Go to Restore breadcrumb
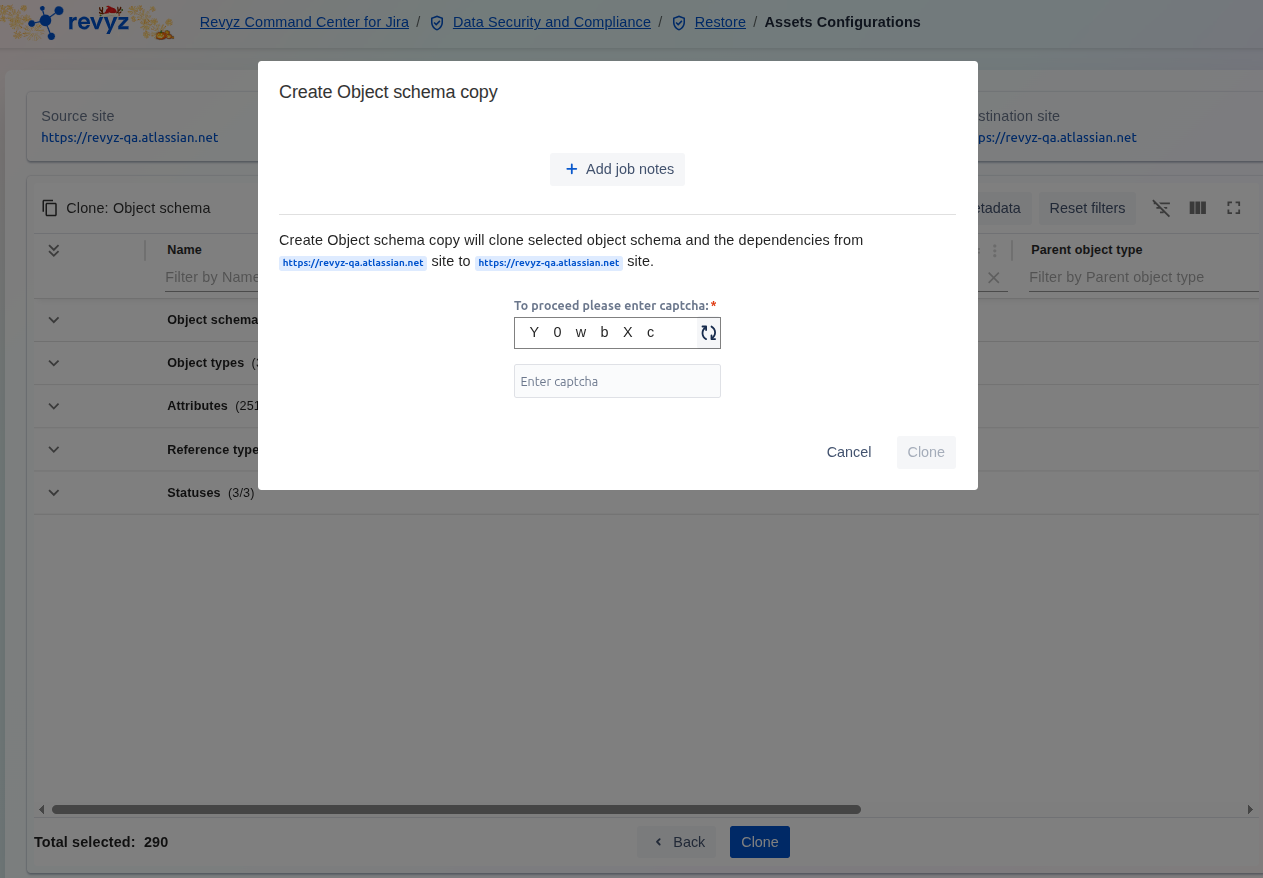The image size is (1263, 878). [719, 22]
